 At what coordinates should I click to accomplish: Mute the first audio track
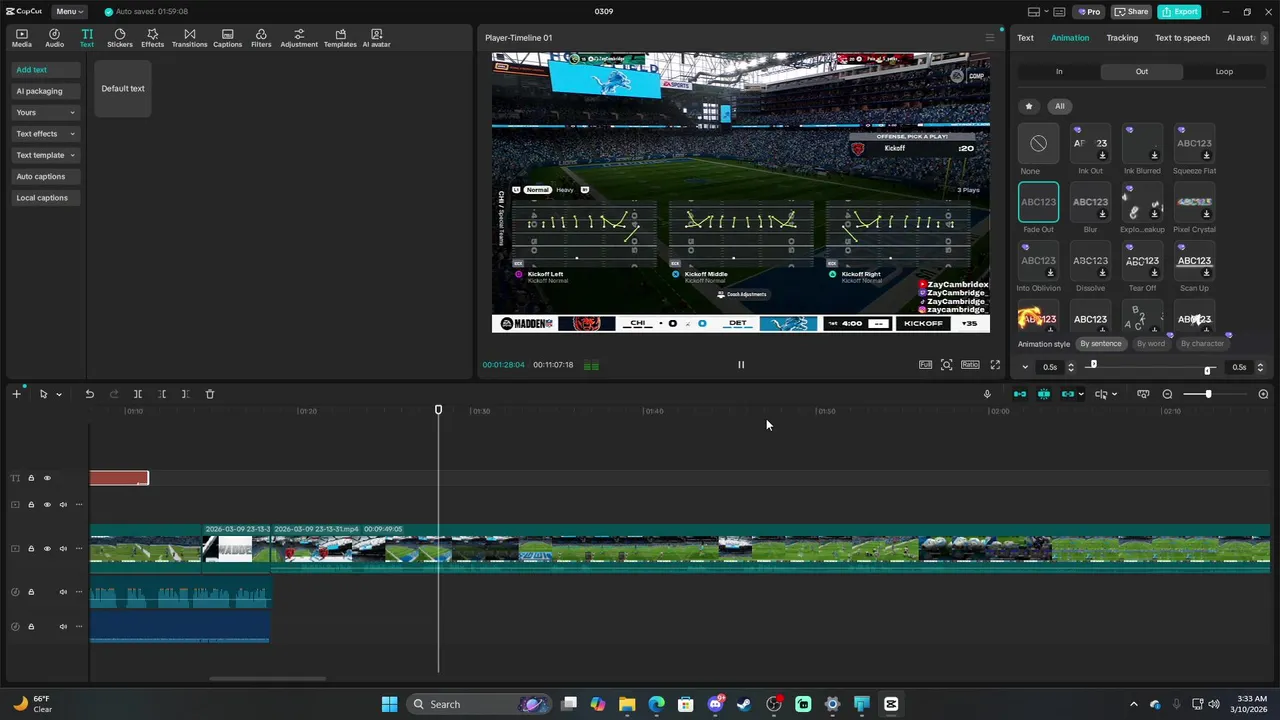(x=63, y=592)
